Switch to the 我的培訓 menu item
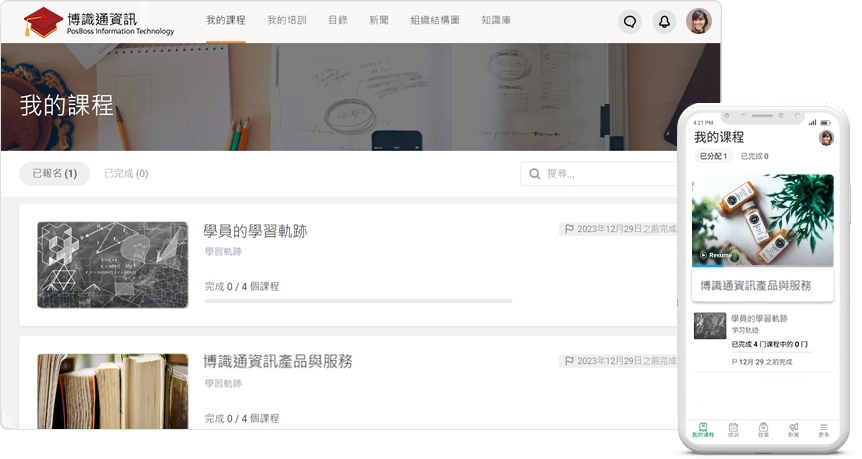This screenshot has height=459, width=862. [x=287, y=21]
